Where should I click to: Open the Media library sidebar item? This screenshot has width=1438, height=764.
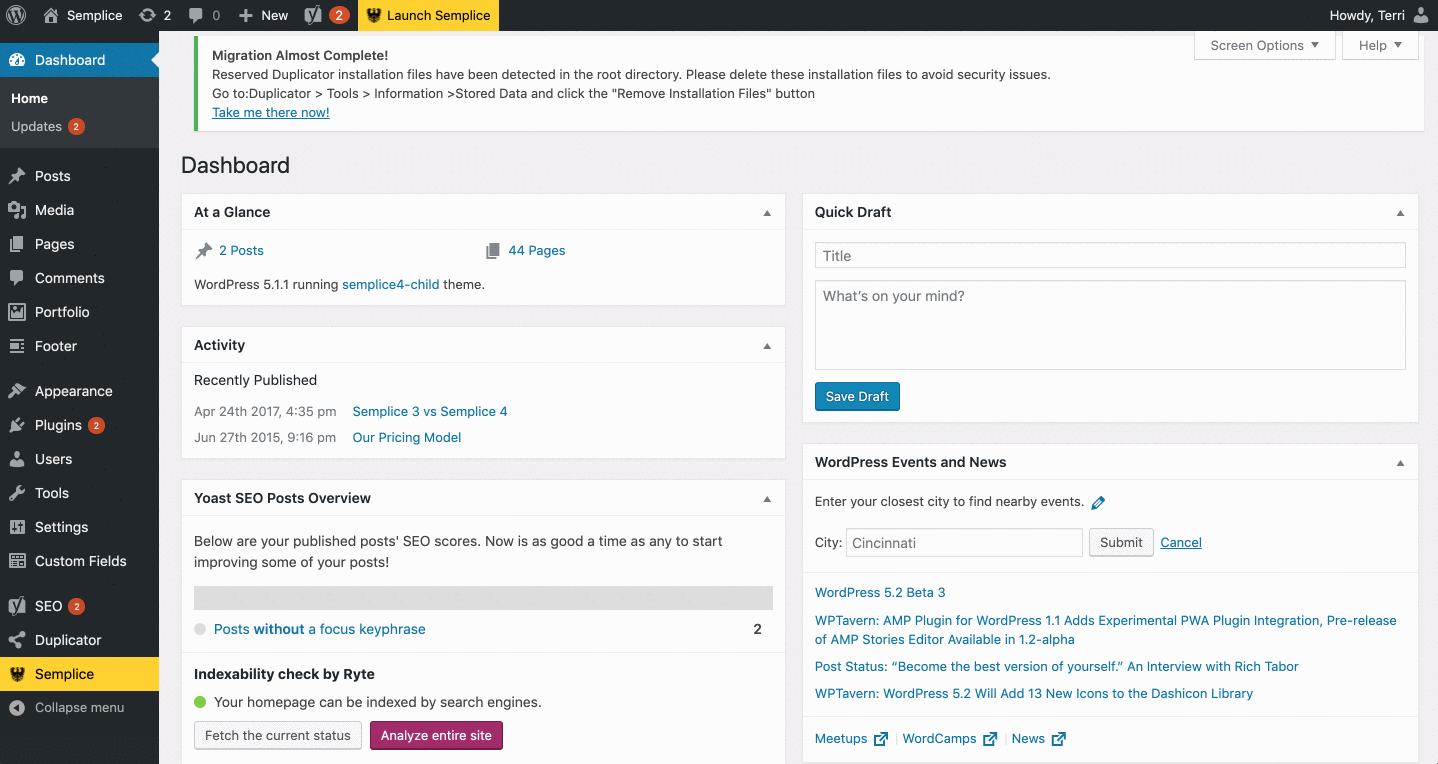point(54,210)
